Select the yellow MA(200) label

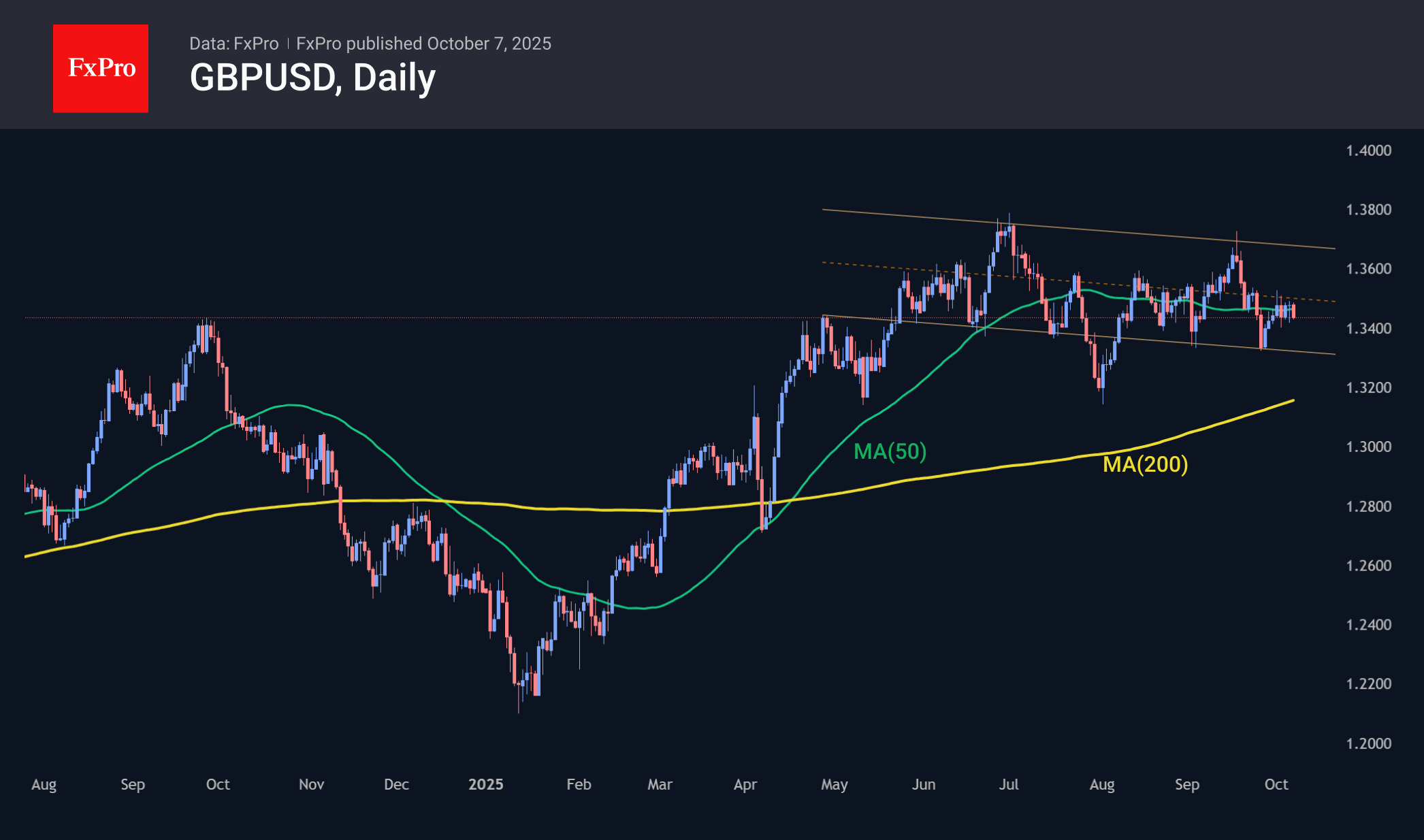[x=1145, y=464]
